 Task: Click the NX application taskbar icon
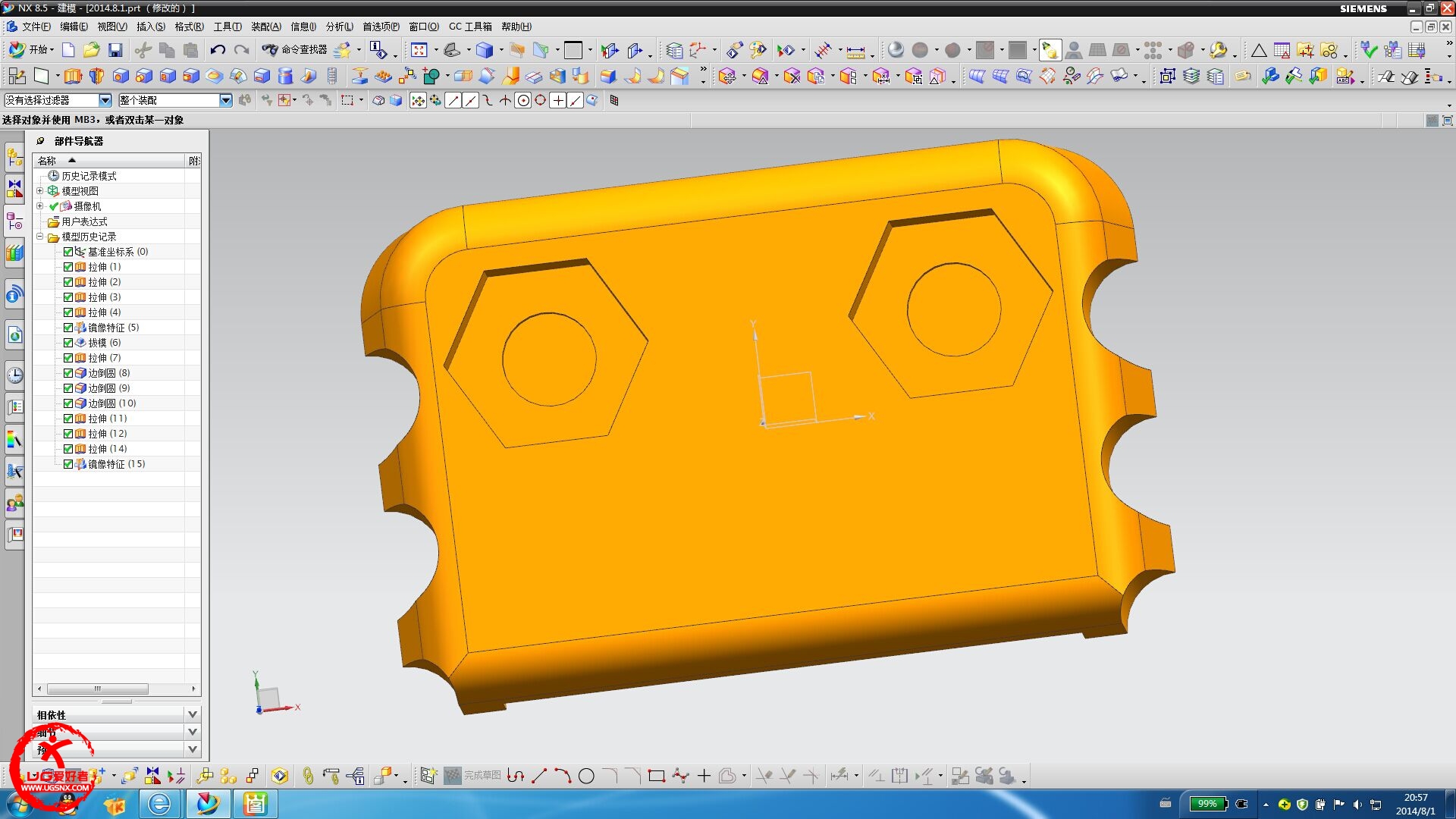click(207, 804)
